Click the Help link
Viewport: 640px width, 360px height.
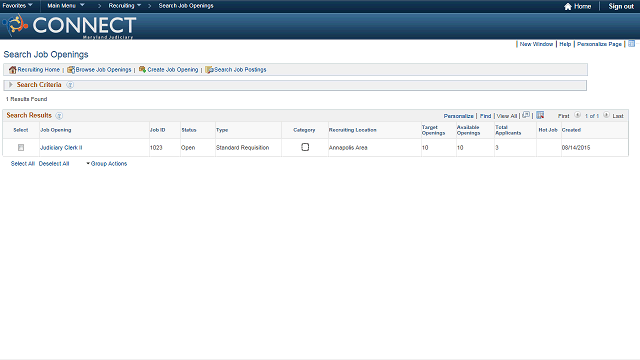tap(565, 44)
